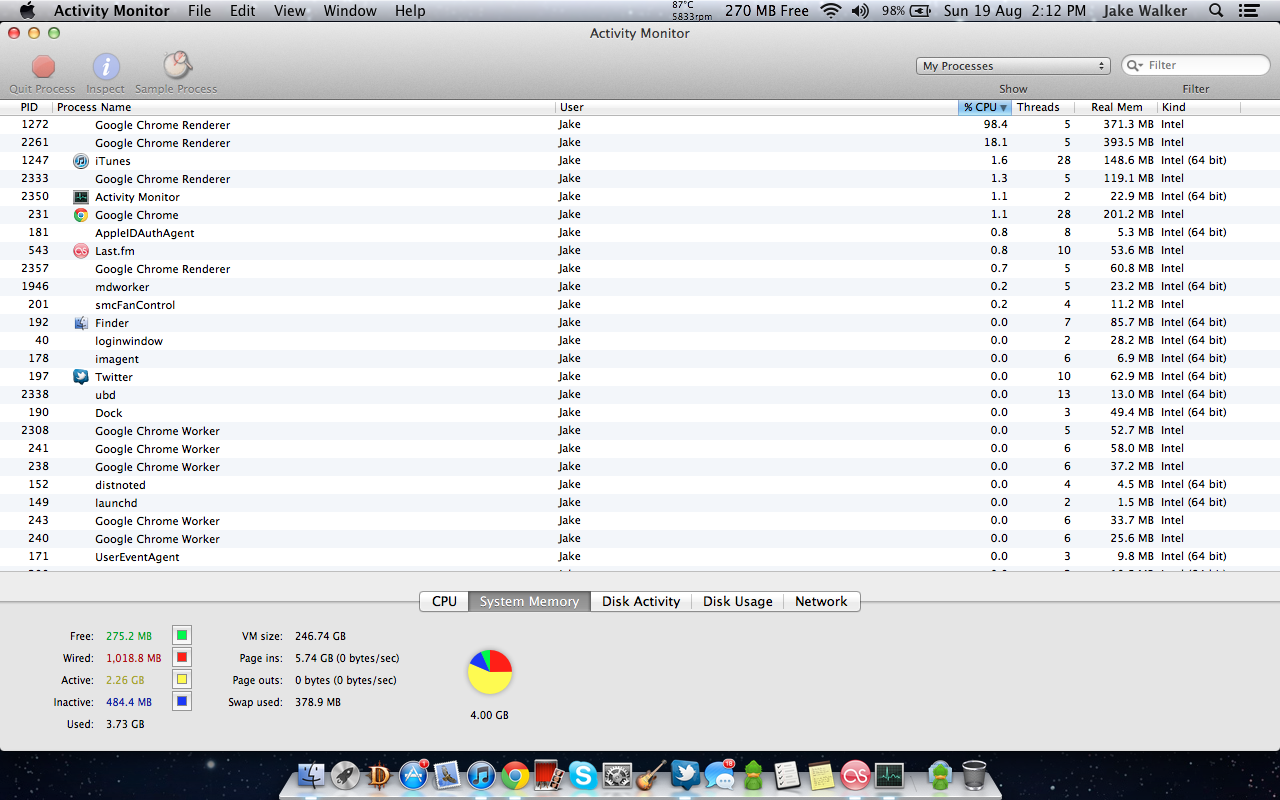Open the Trash in the Dock

974,775
